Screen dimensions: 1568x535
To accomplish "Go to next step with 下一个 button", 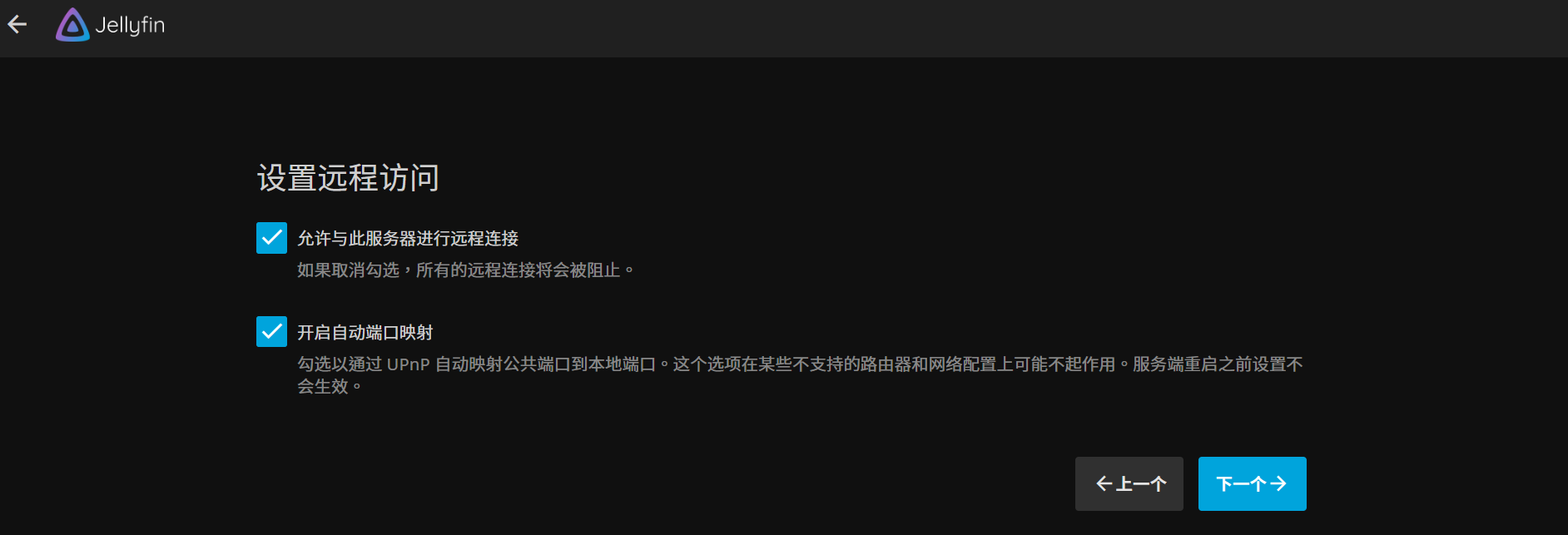I will [x=1252, y=483].
